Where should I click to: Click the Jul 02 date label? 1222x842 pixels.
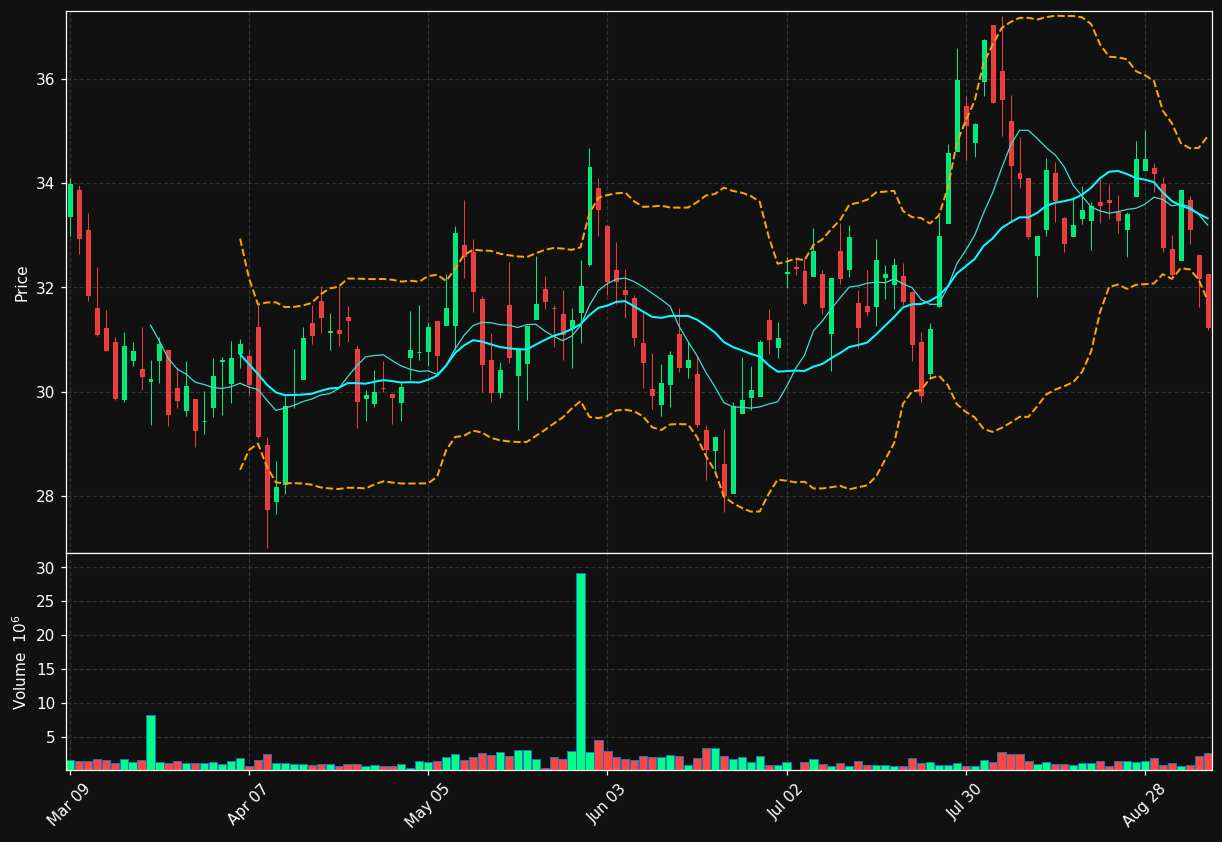785,804
